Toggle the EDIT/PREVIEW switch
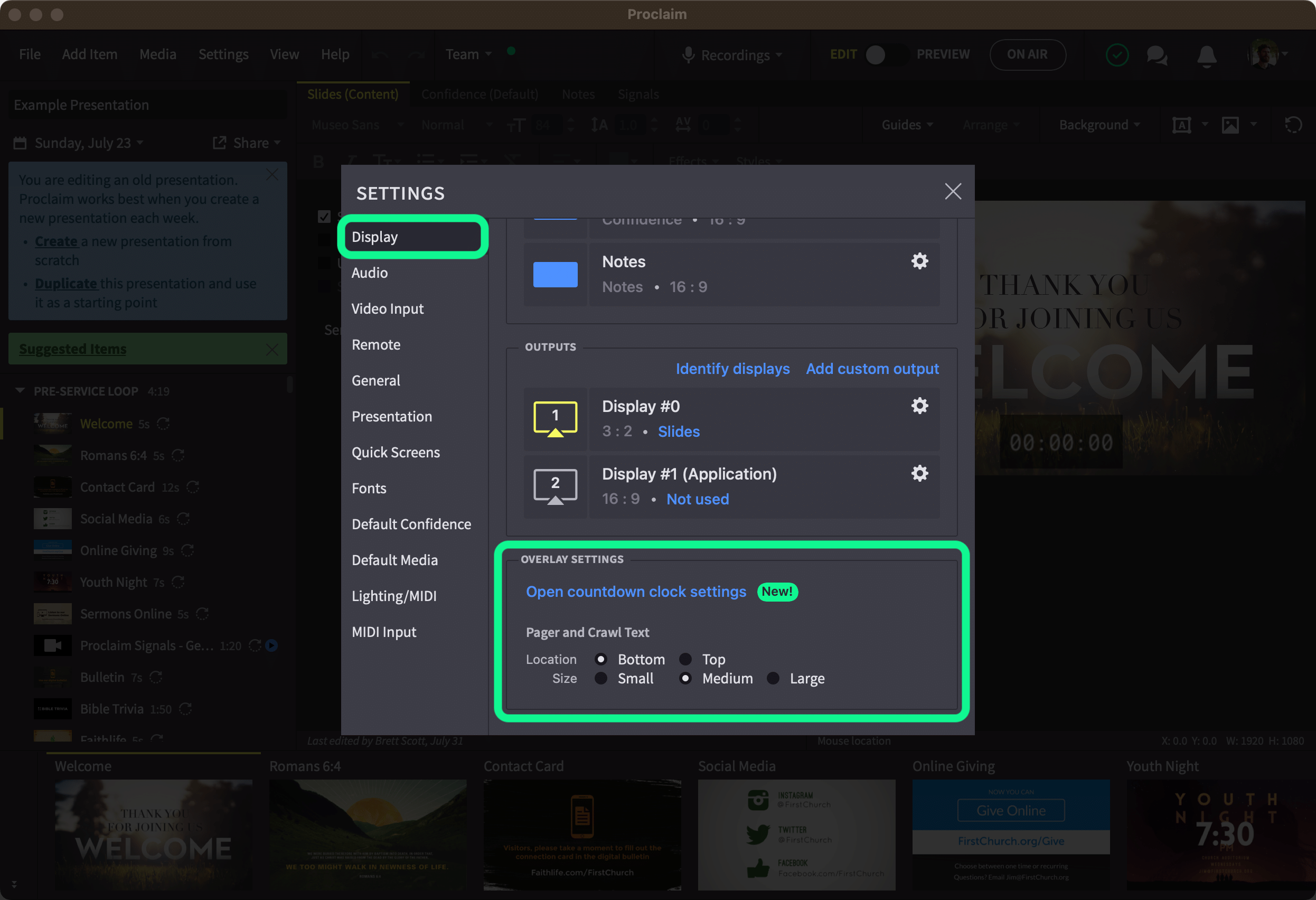1316x900 pixels. click(886, 55)
